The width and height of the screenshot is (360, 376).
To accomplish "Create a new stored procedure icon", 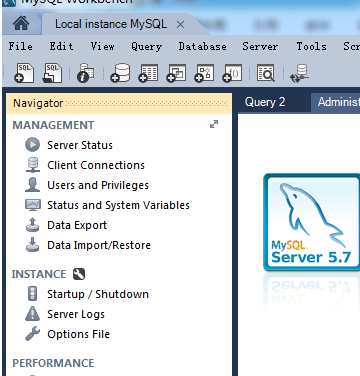I will coord(204,73).
